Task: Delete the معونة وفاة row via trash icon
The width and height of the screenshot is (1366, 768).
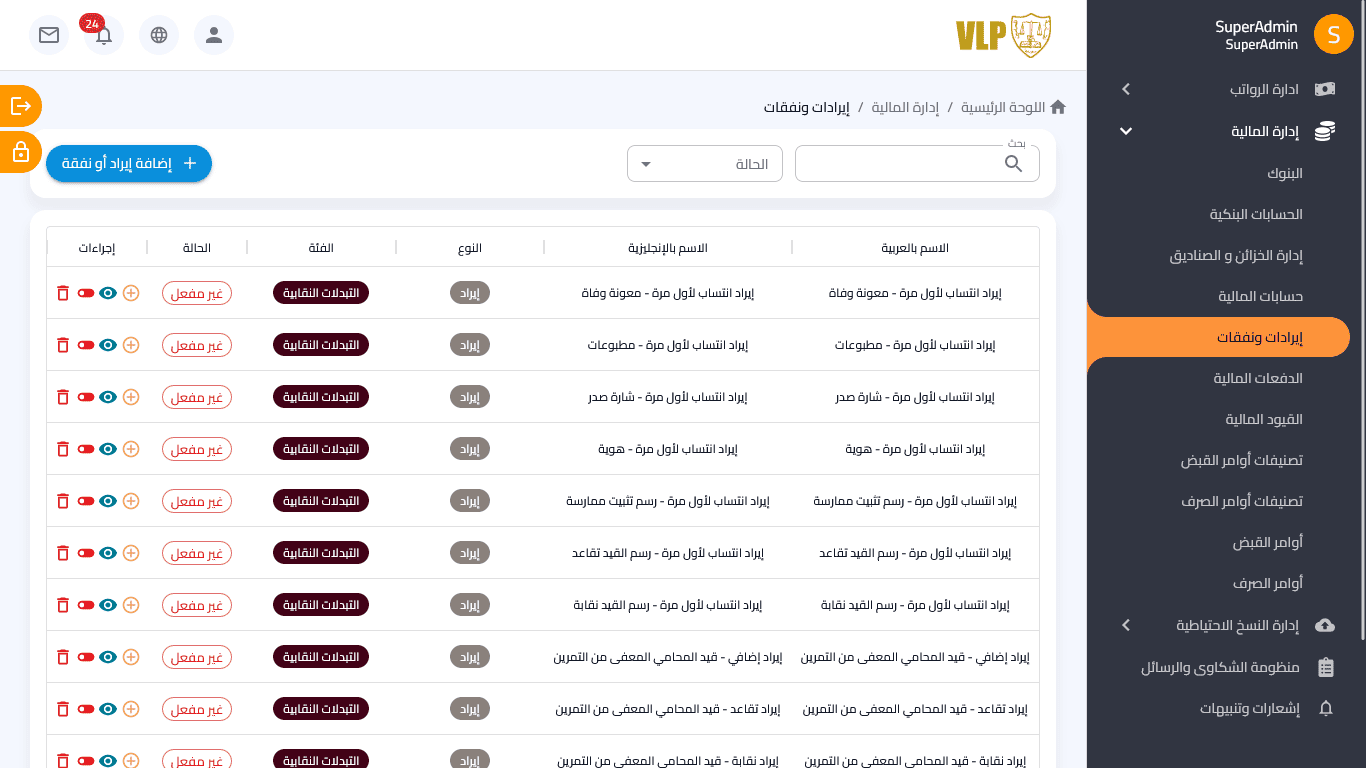Action: [x=63, y=293]
